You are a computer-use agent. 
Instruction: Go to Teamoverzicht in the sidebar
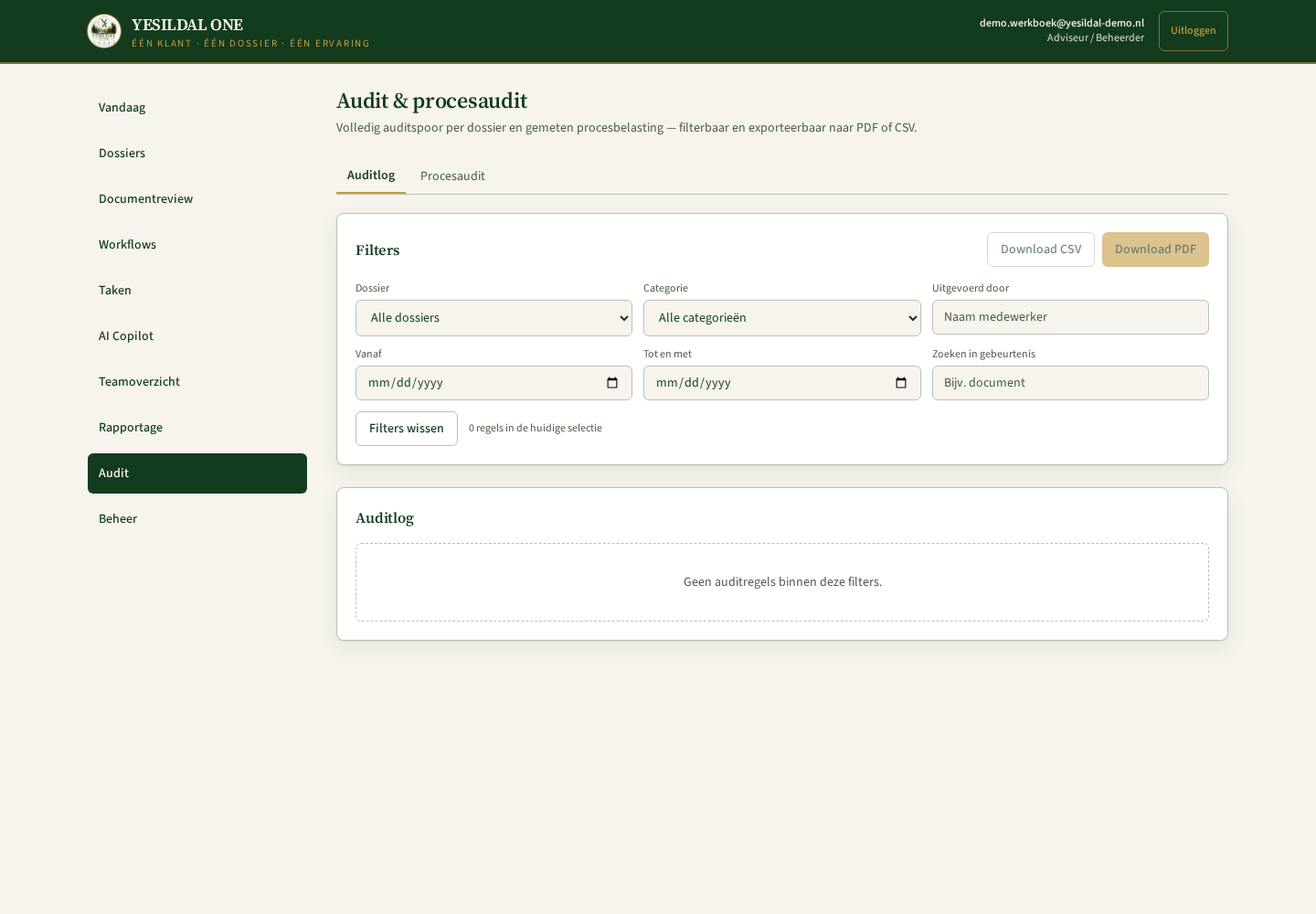197,382
